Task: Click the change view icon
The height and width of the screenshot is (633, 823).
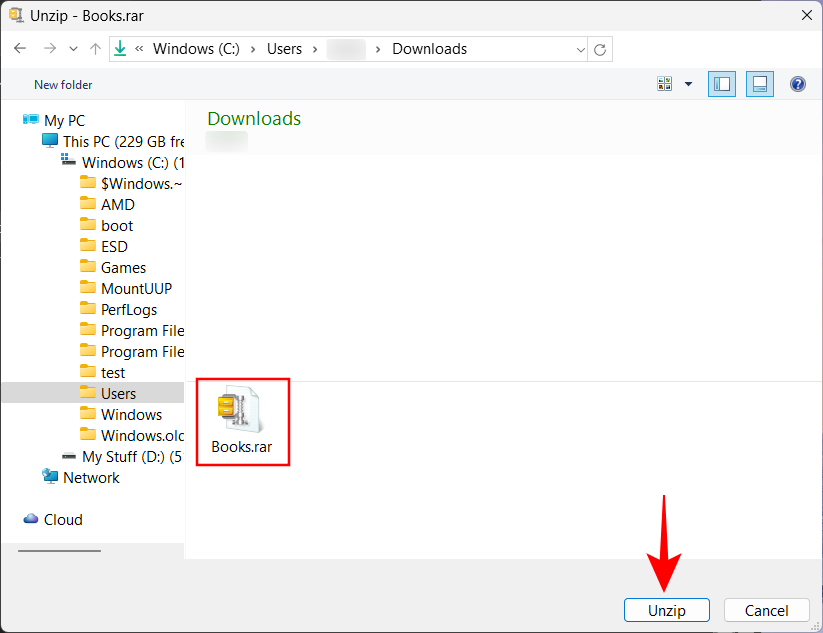Action: (x=665, y=84)
